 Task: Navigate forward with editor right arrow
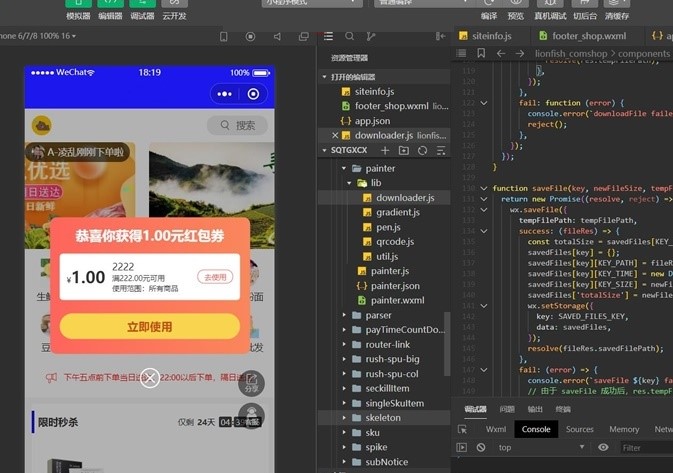(x=520, y=54)
